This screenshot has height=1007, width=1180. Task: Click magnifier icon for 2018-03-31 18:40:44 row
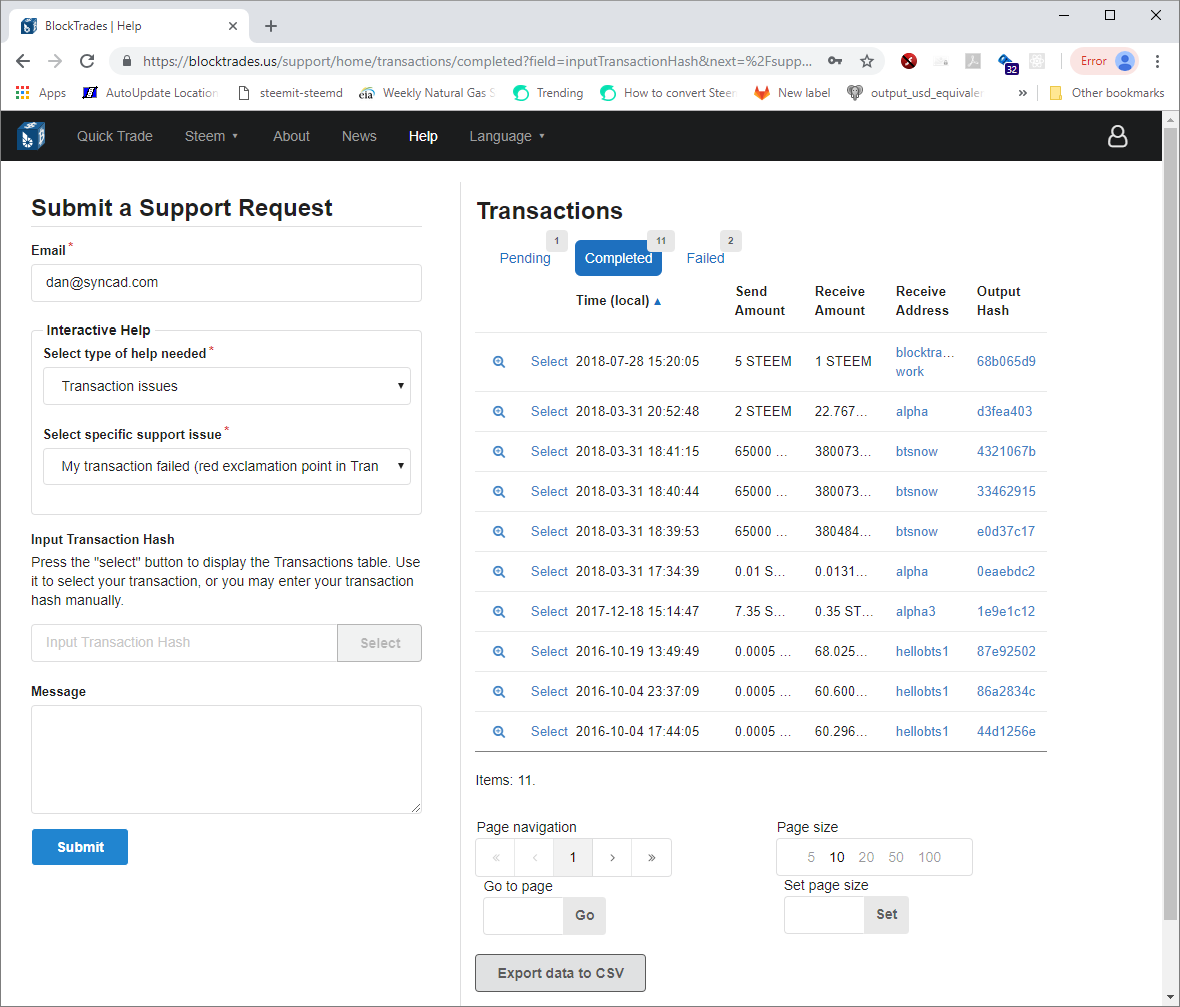tap(499, 491)
